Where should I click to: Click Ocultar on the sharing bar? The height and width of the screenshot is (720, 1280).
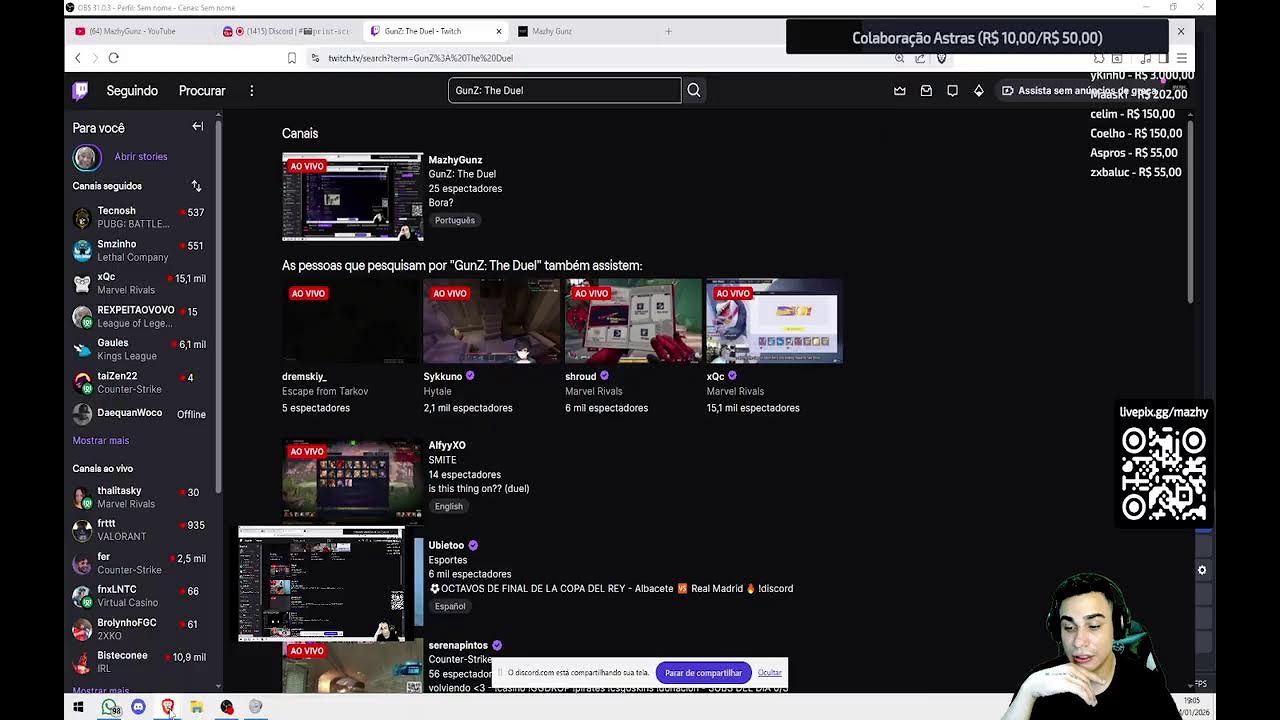[x=769, y=673]
